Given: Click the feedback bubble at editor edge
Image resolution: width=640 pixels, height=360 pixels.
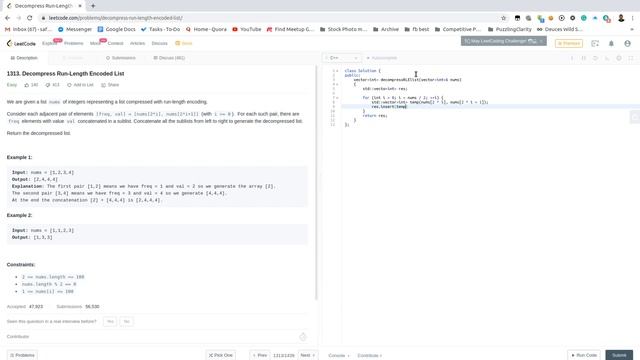Looking at the screenshot, I should coord(635,117).
